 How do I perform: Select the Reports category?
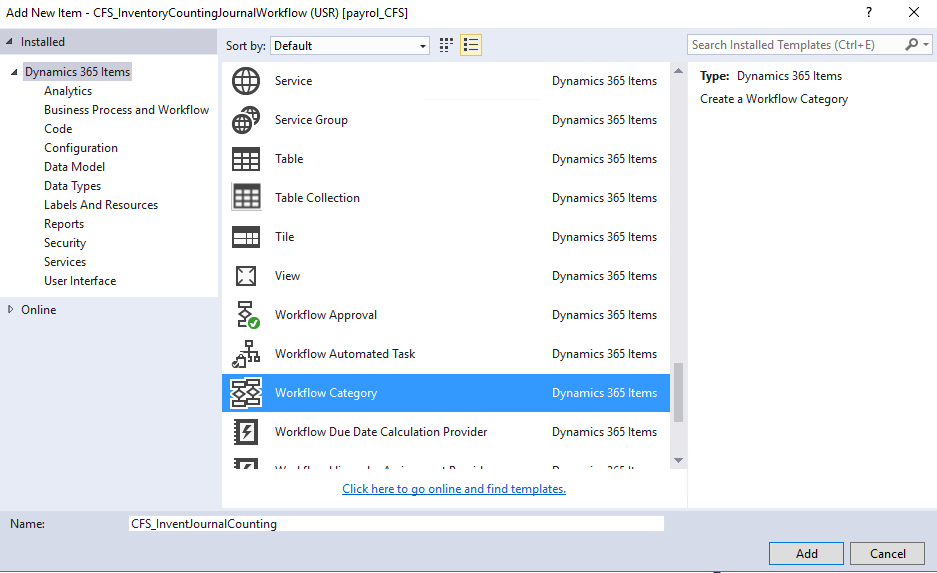pos(64,224)
